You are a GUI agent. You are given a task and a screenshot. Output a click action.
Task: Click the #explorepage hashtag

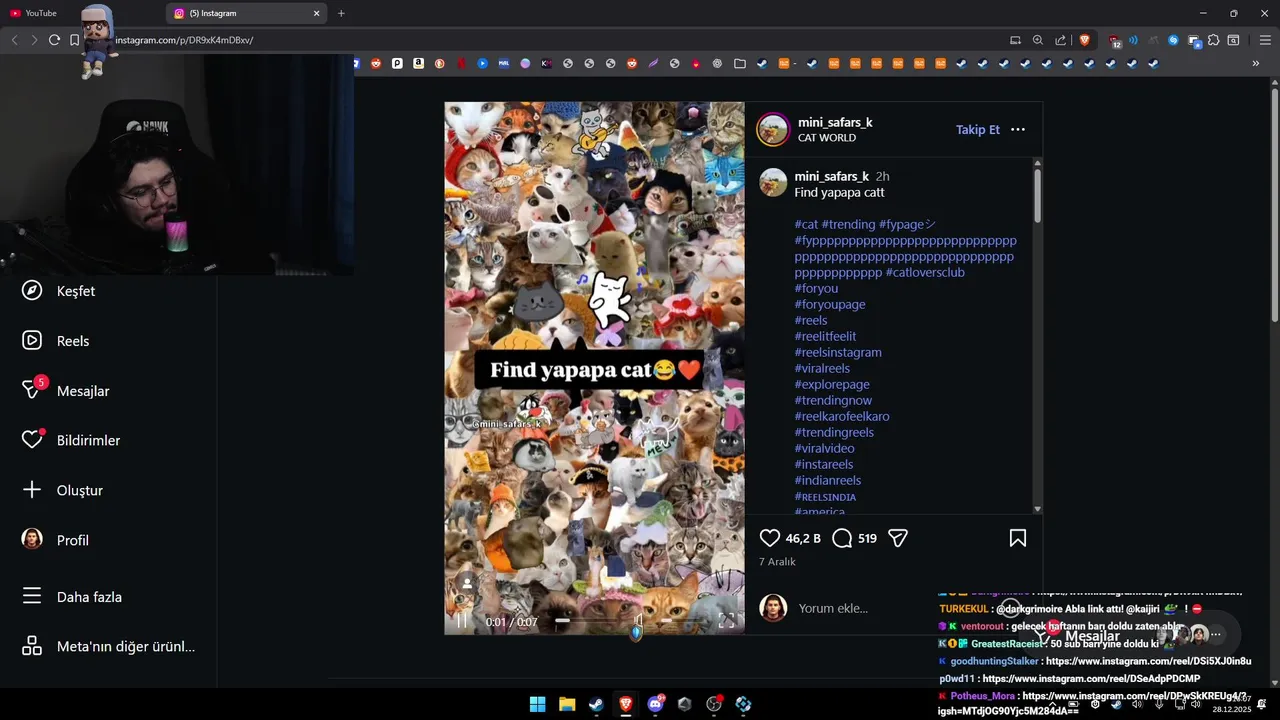click(832, 384)
